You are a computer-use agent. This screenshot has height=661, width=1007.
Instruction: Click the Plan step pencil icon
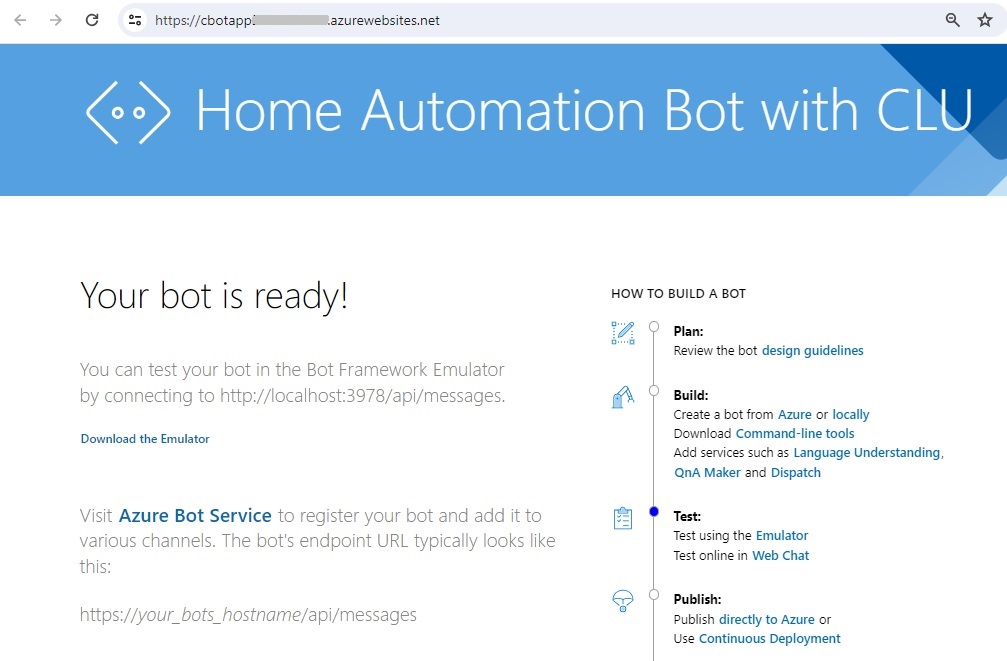623,333
